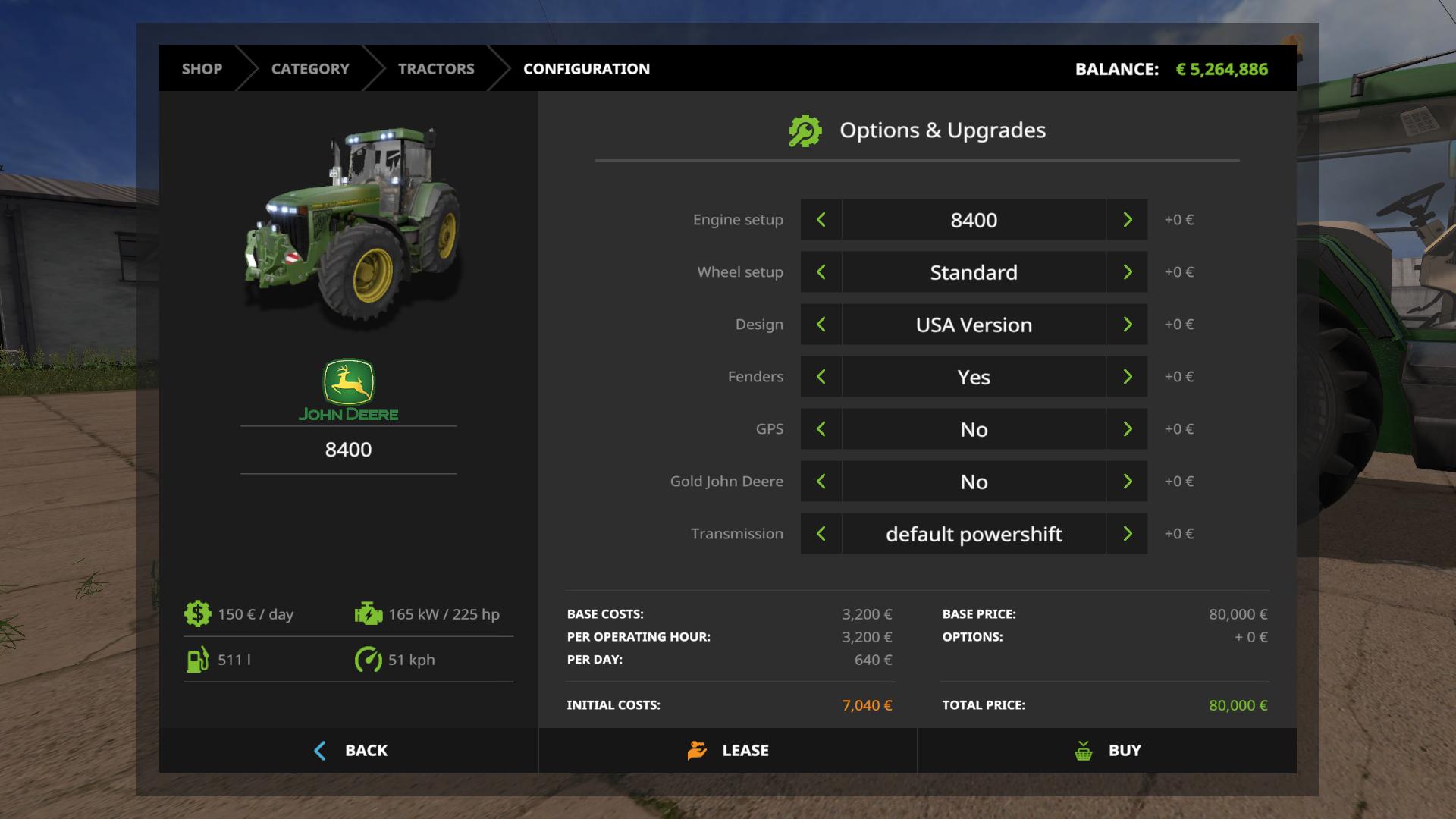Screen dimensions: 1456x819
Task: Select previous Wheel setup with left arrow
Action: pyautogui.click(x=821, y=272)
